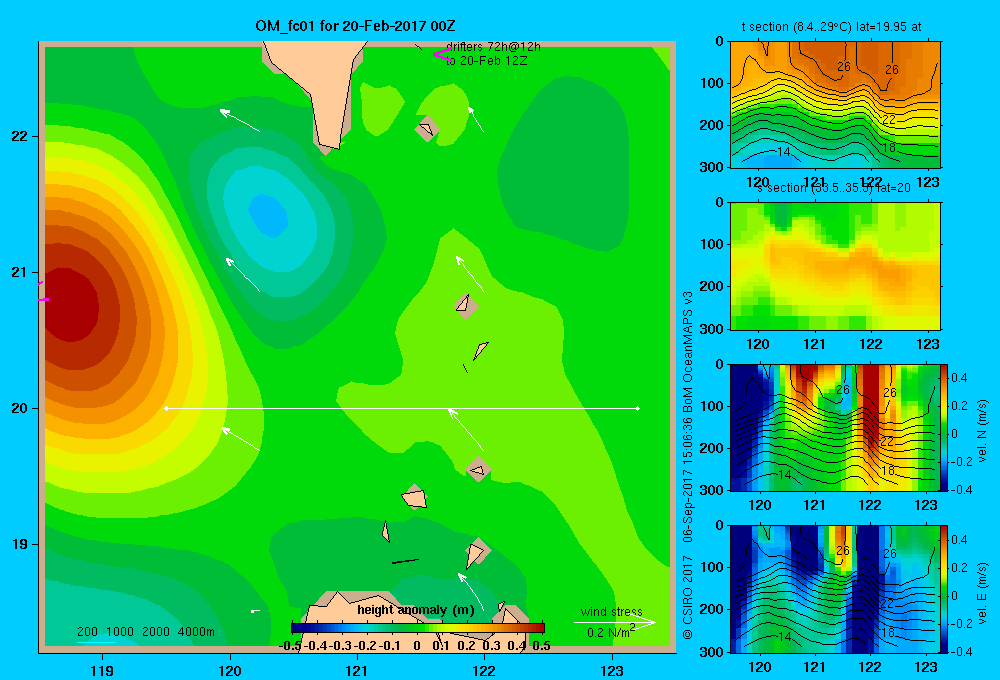Click the "0.5" end of height anomaly scale

(541, 646)
